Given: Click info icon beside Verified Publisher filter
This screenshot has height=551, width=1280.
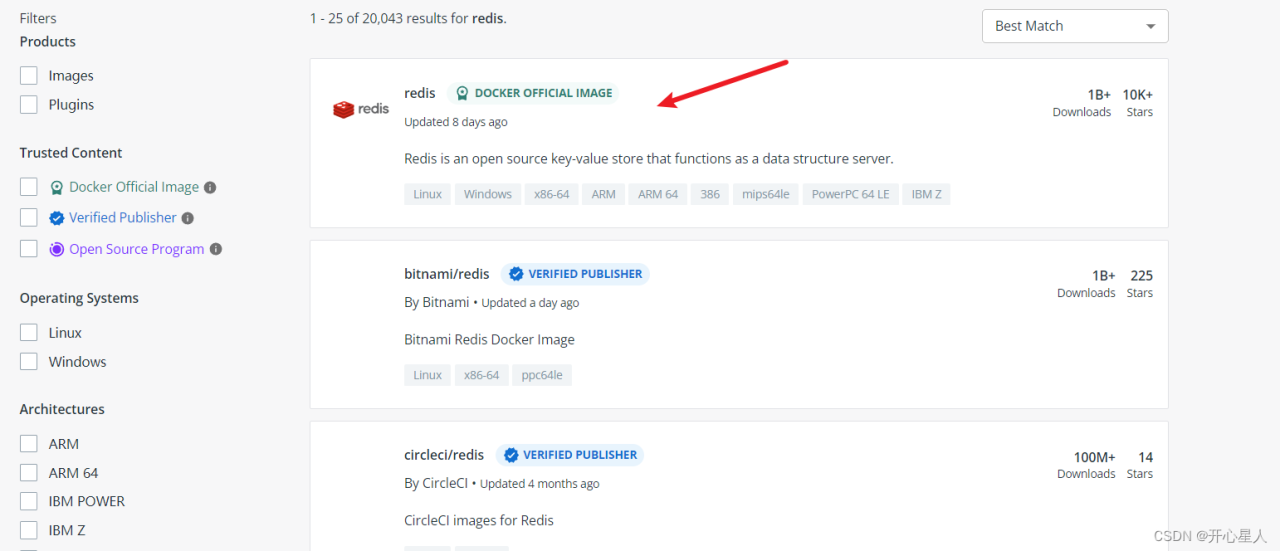Looking at the screenshot, I should coord(187,218).
